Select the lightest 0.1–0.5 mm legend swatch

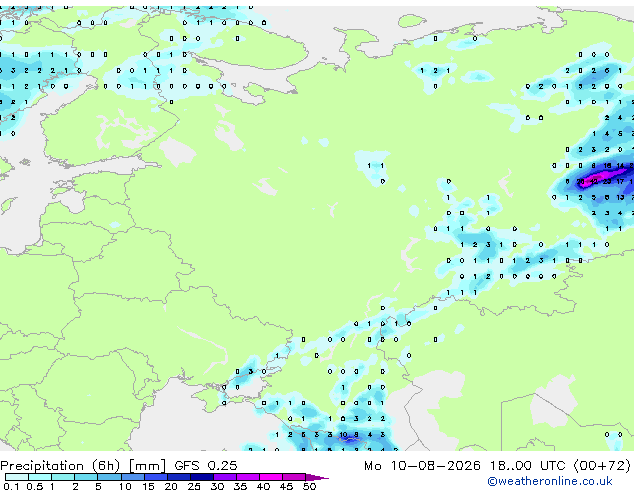[17, 477]
